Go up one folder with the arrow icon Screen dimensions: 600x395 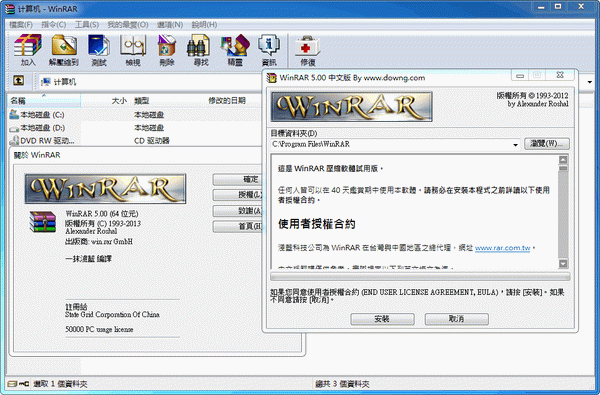point(18,80)
